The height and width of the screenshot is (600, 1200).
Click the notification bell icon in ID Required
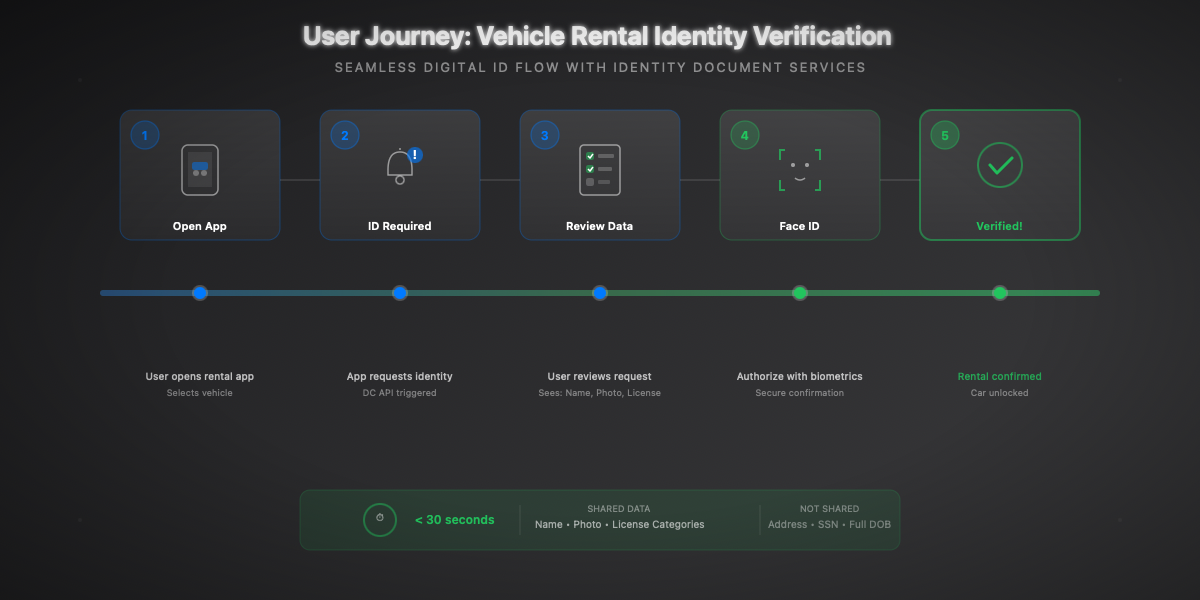click(399, 170)
